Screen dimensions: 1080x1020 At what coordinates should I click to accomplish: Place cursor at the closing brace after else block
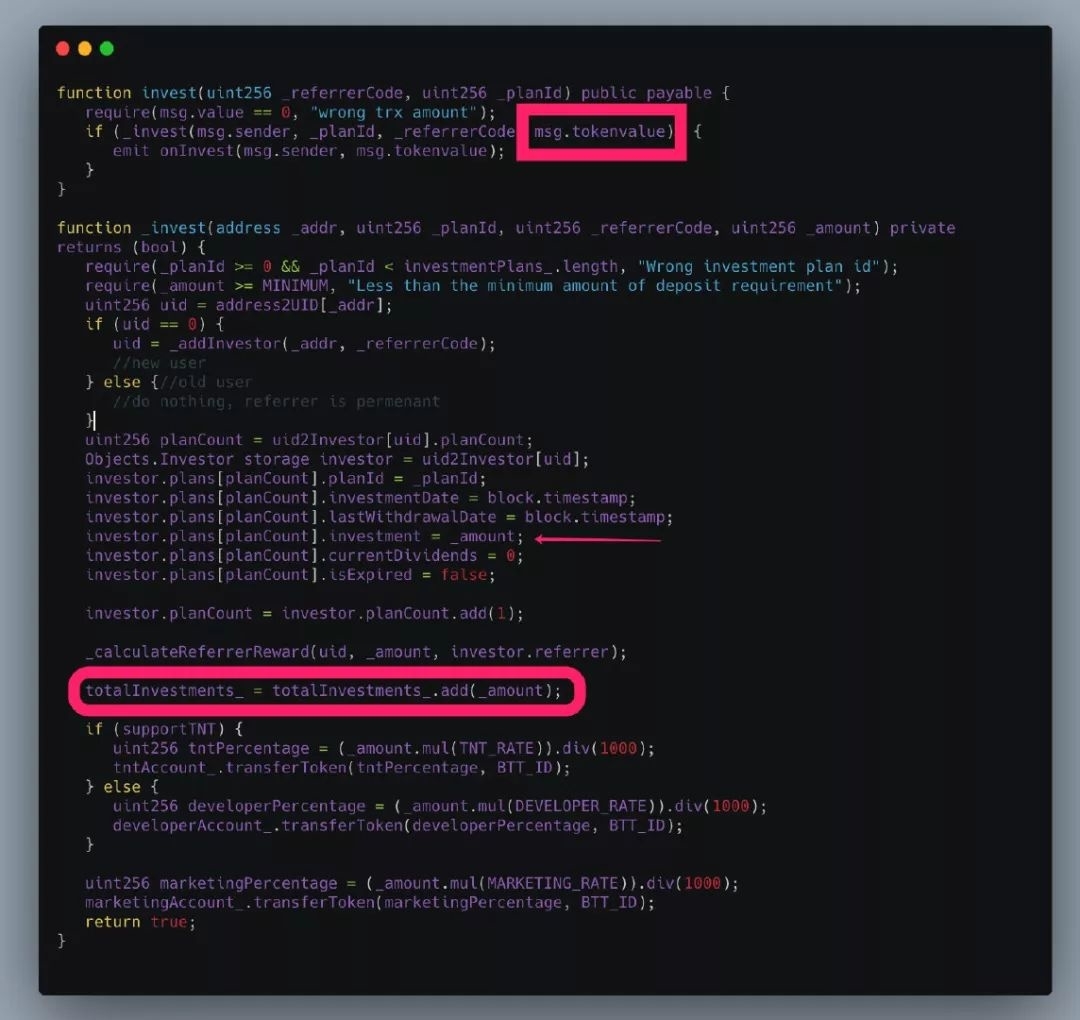click(93, 420)
